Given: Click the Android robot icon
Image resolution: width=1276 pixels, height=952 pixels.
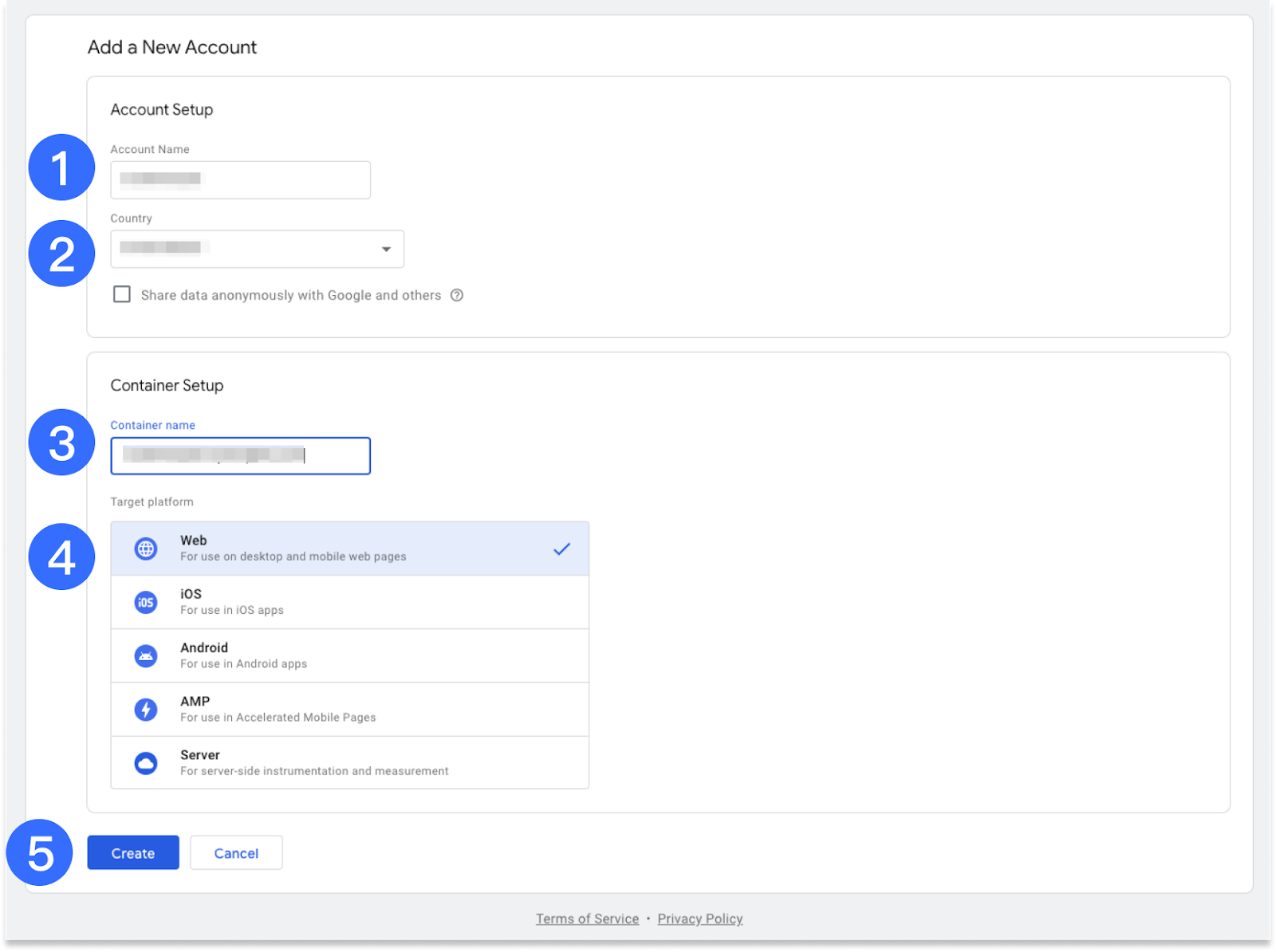Looking at the screenshot, I should click(146, 656).
